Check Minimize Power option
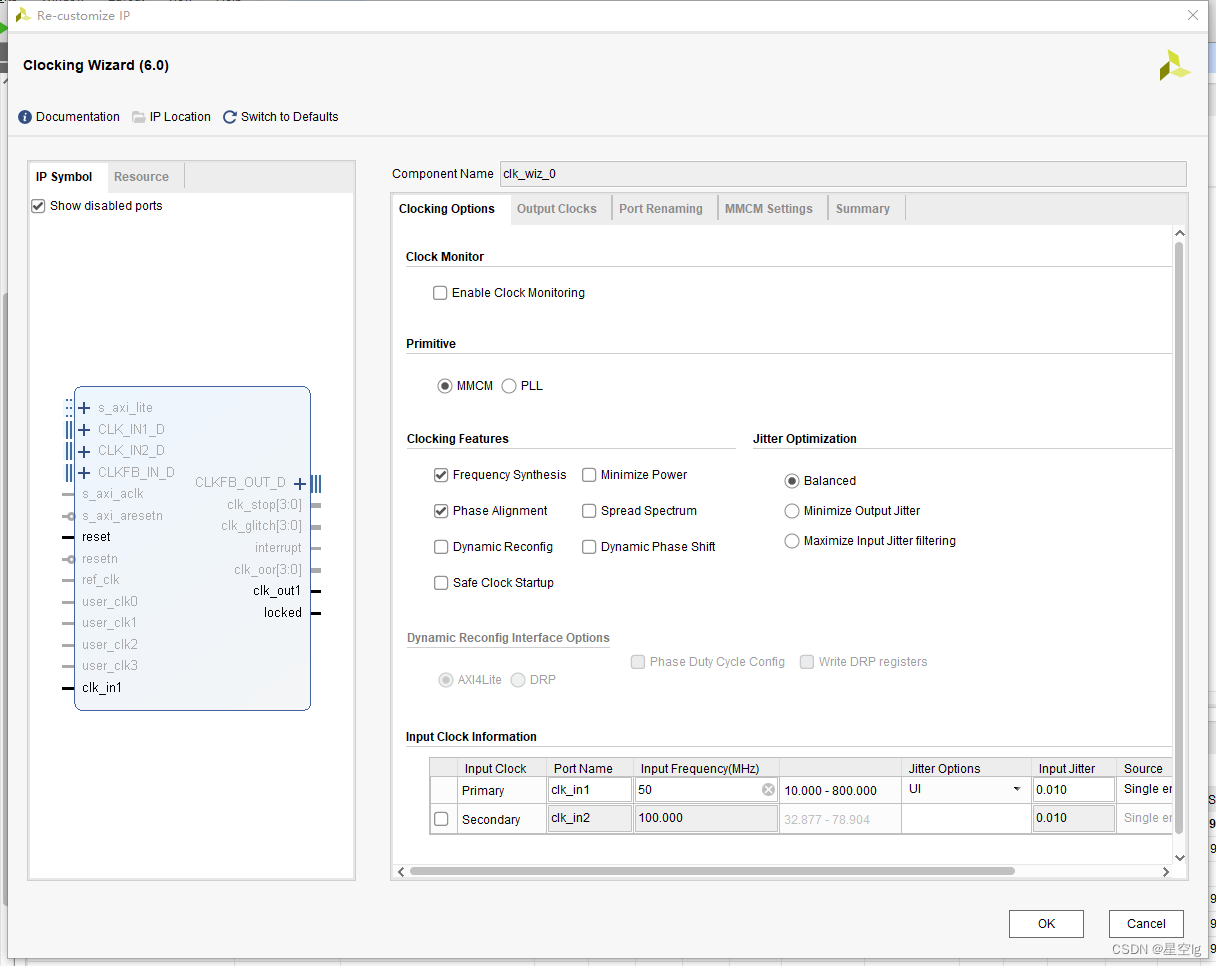1216x966 pixels. point(589,475)
